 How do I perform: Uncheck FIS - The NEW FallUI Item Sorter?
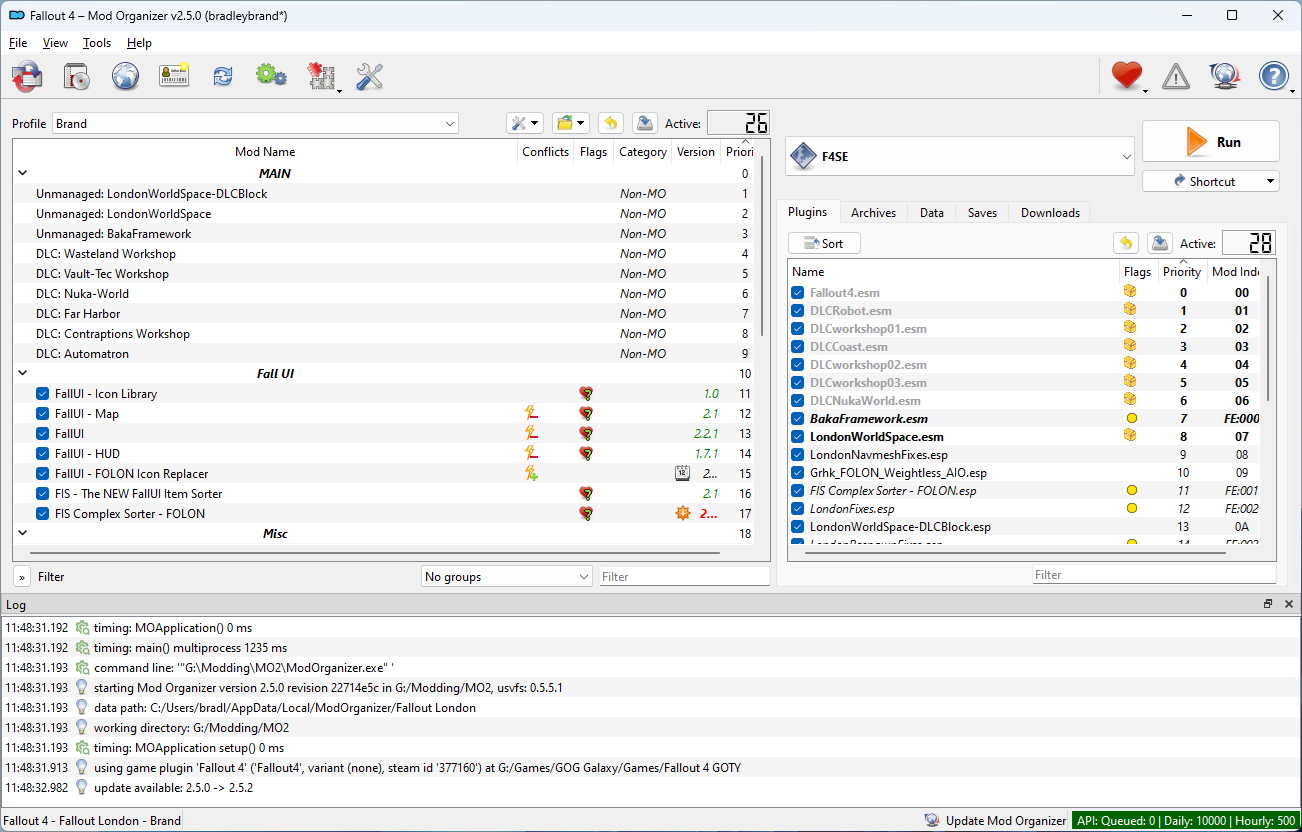tap(43, 494)
